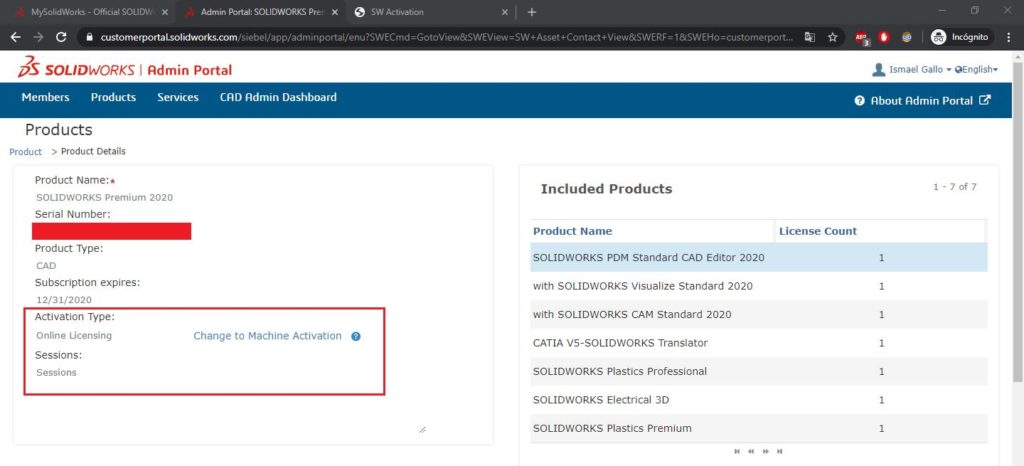Click the user avatar icon by Ismael Gallo
The height and width of the screenshot is (466, 1024).
[879, 69]
